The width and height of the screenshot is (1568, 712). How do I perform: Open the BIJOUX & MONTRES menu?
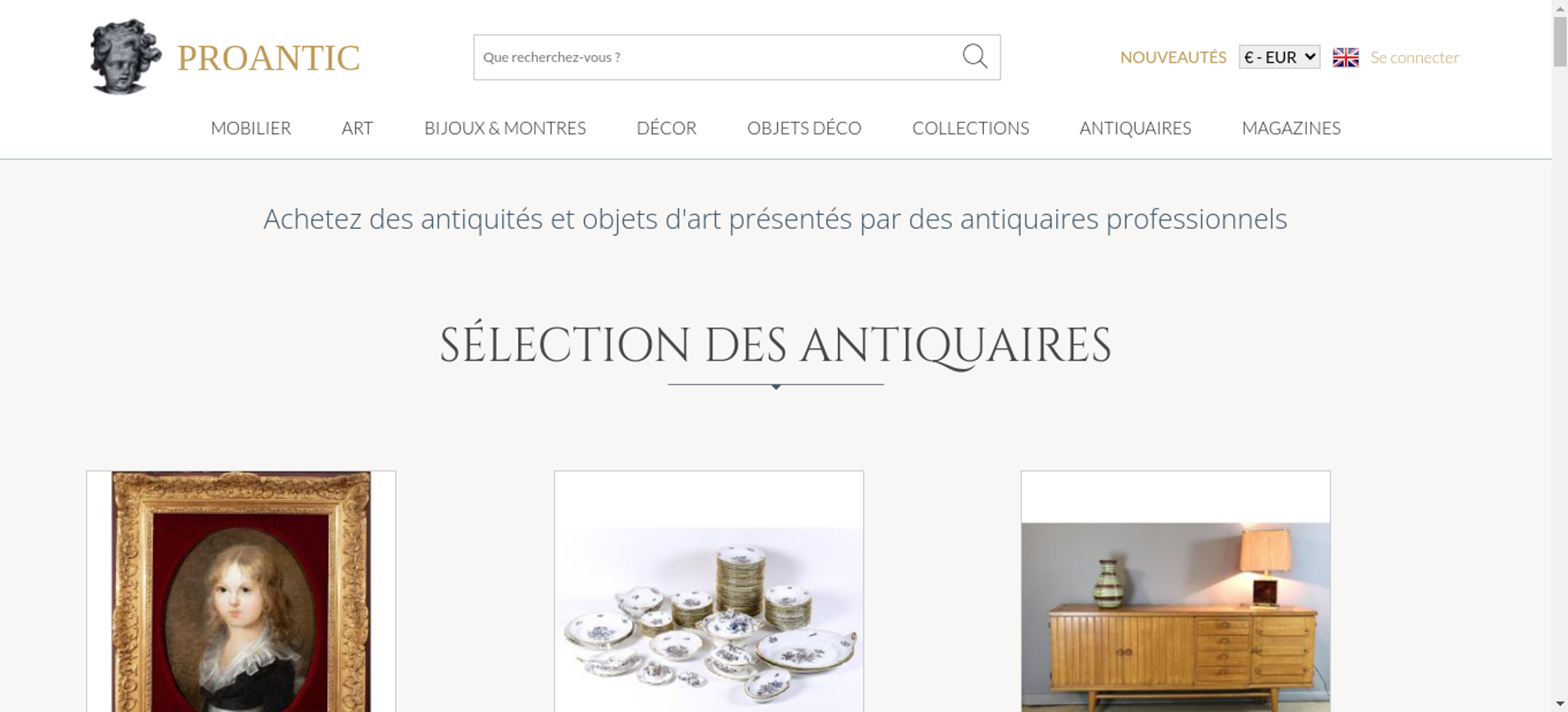[505, 128]
